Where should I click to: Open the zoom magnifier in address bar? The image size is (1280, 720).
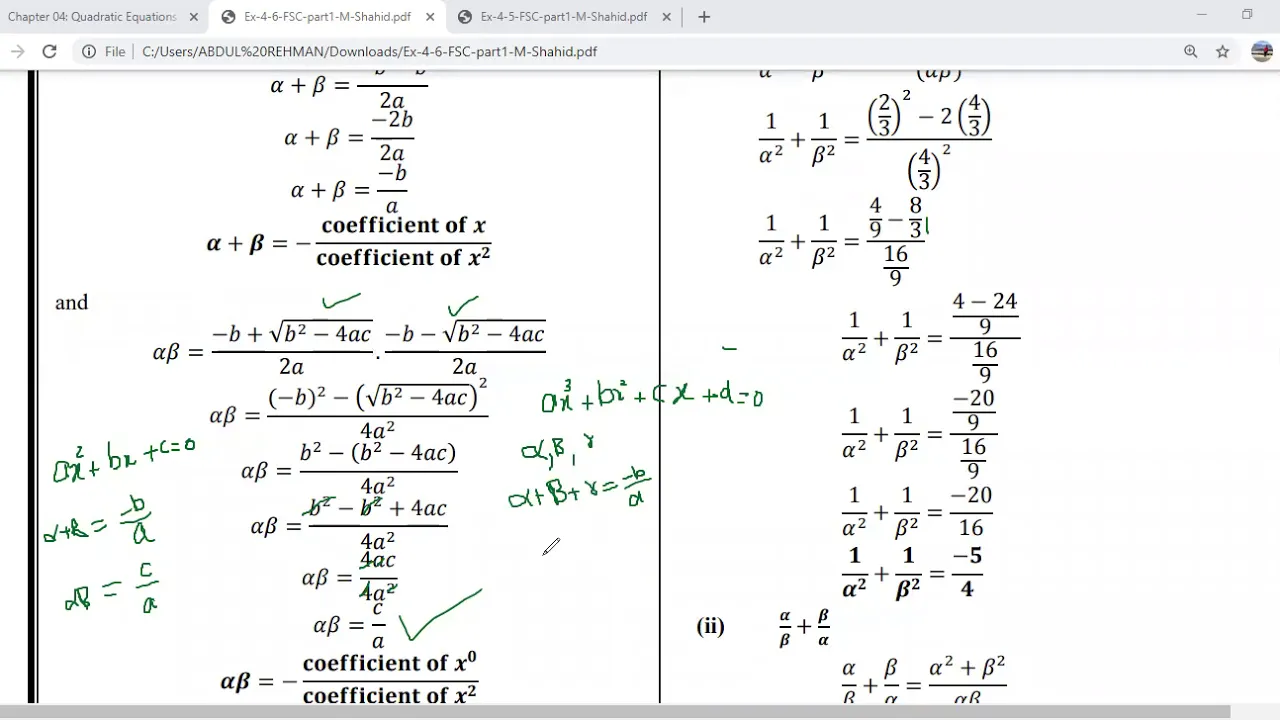click(x=1190, y=51)
